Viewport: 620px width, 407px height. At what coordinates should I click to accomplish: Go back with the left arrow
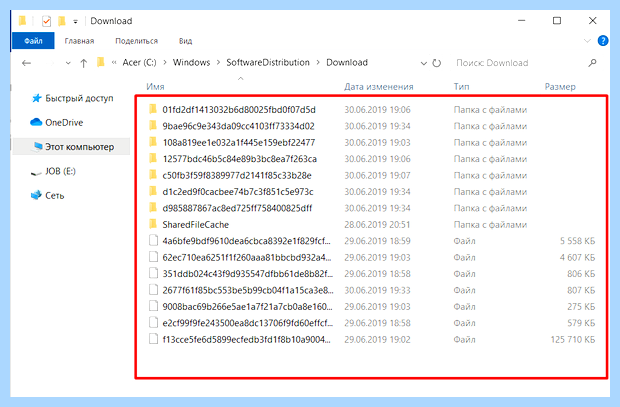(26, 63)
